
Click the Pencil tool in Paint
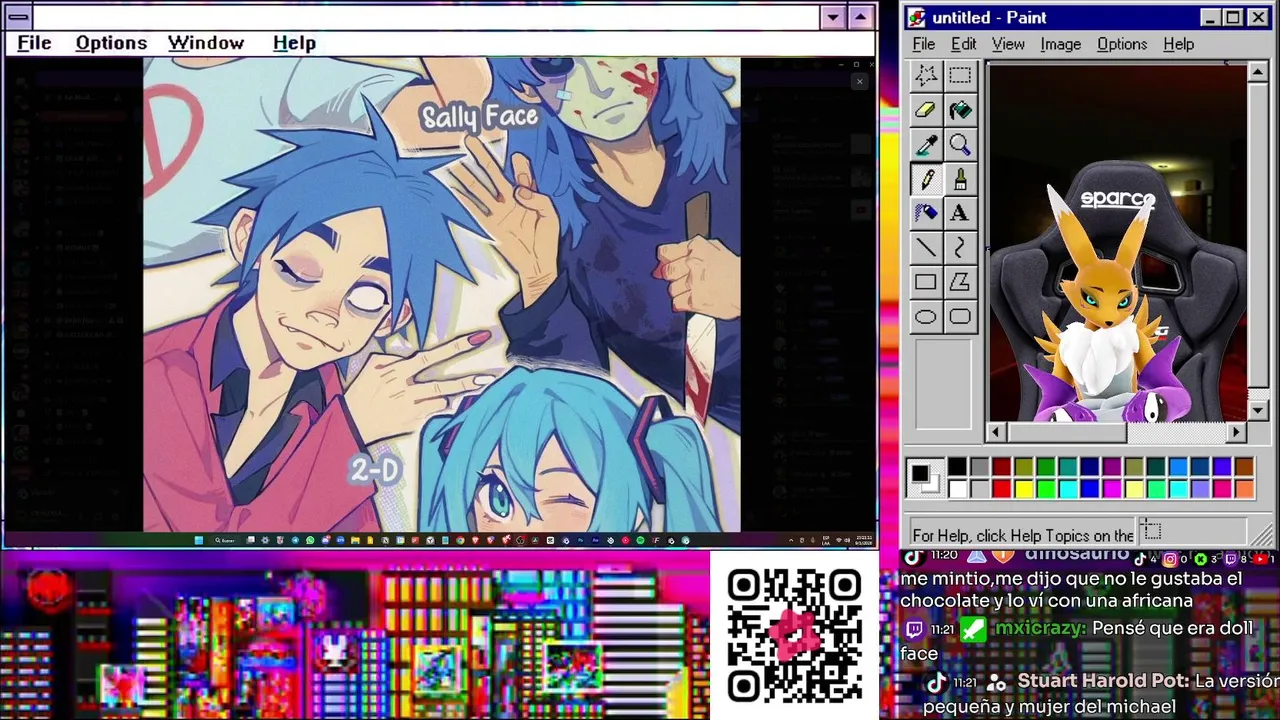926,179
